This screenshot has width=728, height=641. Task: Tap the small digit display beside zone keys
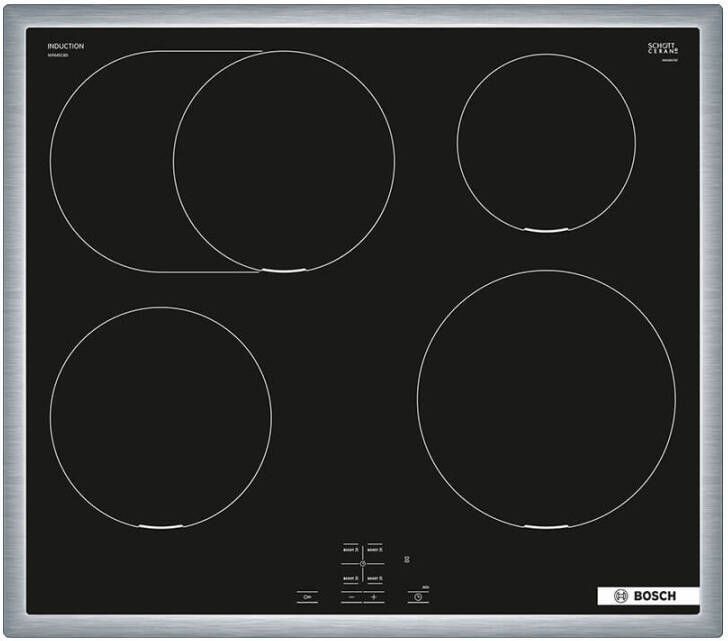pos(407,559)
